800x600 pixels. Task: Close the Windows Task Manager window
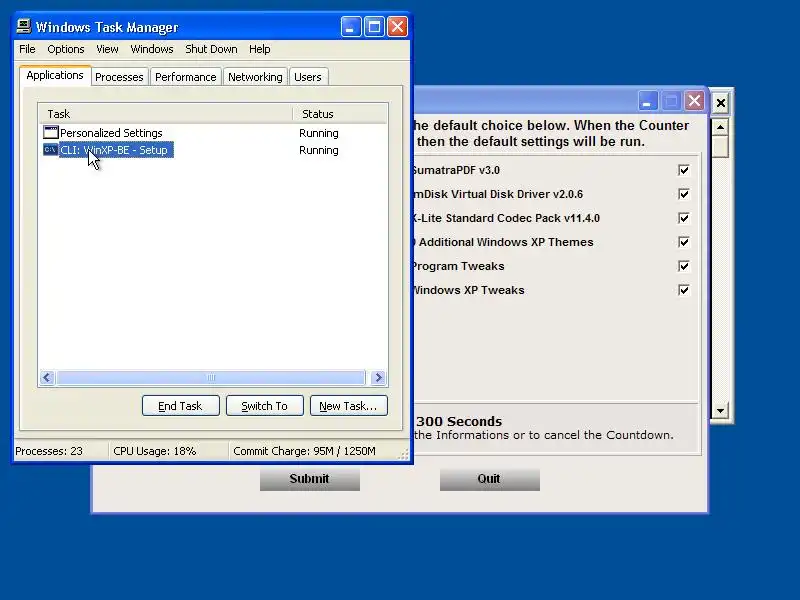point(397,27)
